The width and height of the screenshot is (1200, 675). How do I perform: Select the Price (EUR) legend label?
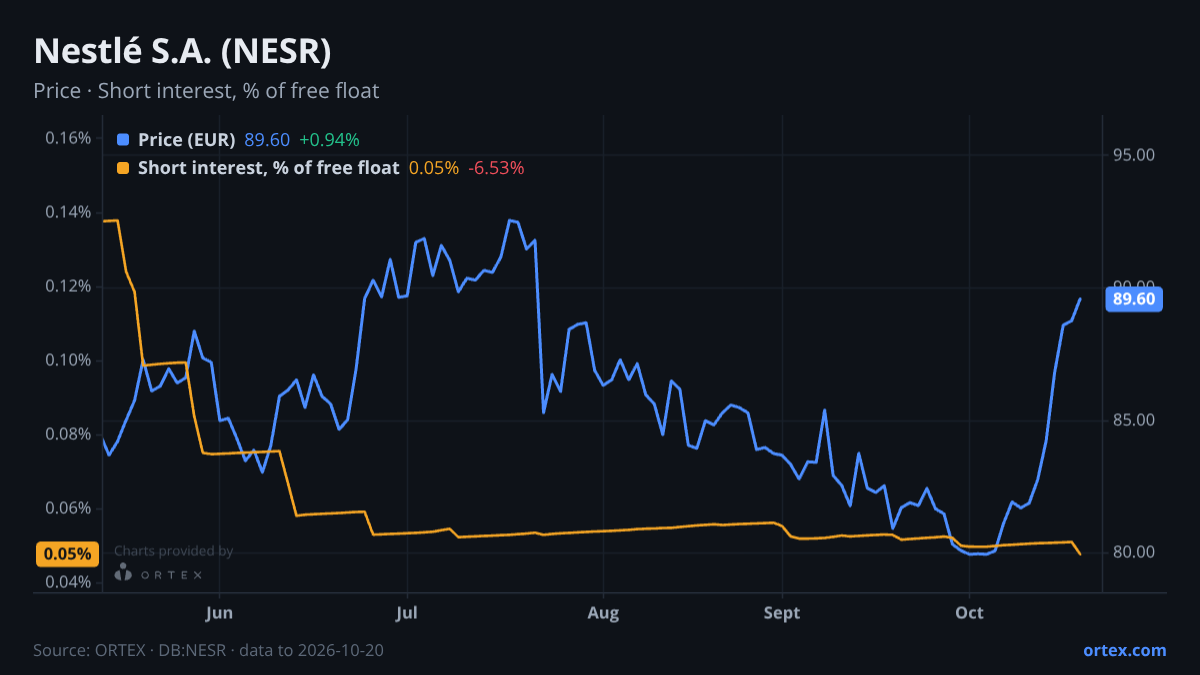pyautogui.click(x=187, y=140)
